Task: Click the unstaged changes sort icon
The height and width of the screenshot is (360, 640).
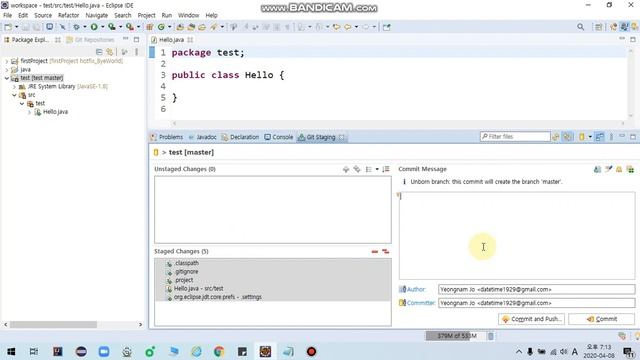Action: pos(386,169)
